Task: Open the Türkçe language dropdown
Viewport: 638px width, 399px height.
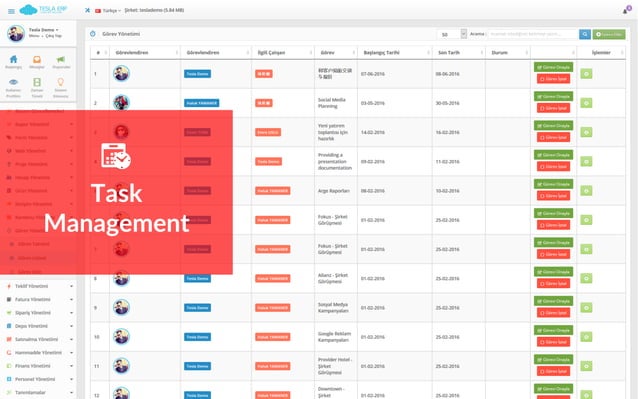Action: point(108,11)
